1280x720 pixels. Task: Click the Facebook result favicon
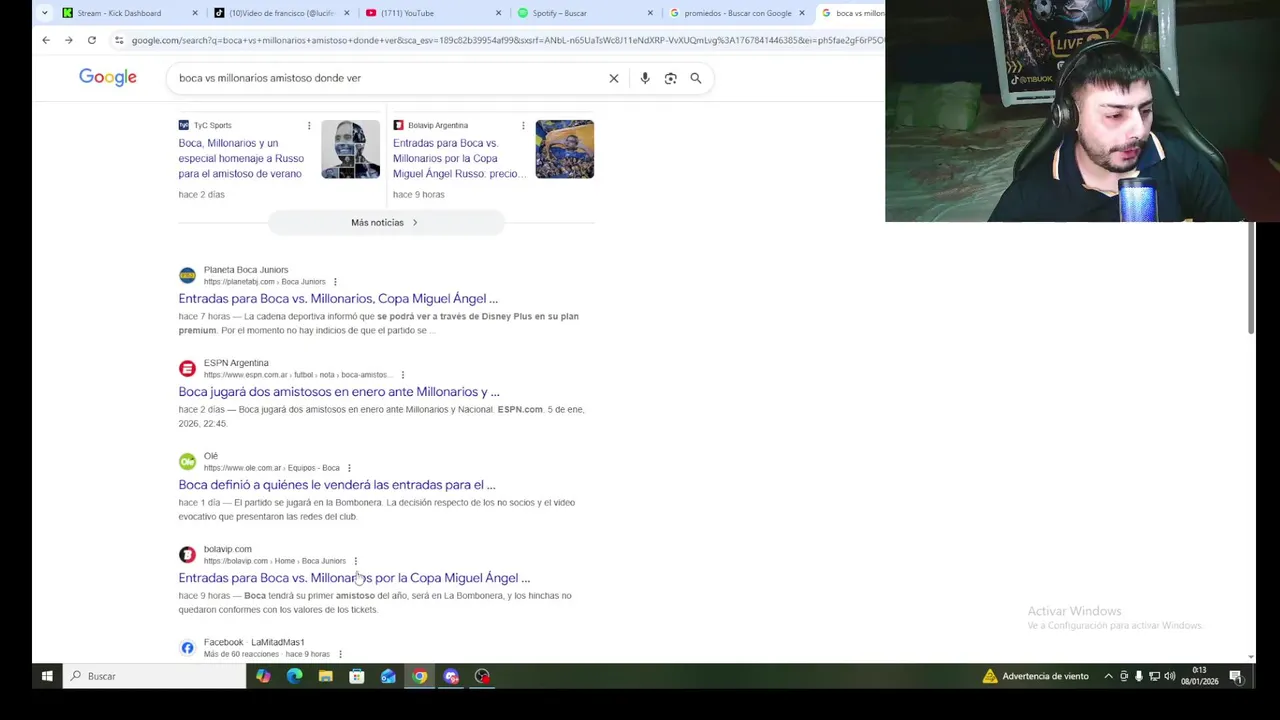[187, 648]
